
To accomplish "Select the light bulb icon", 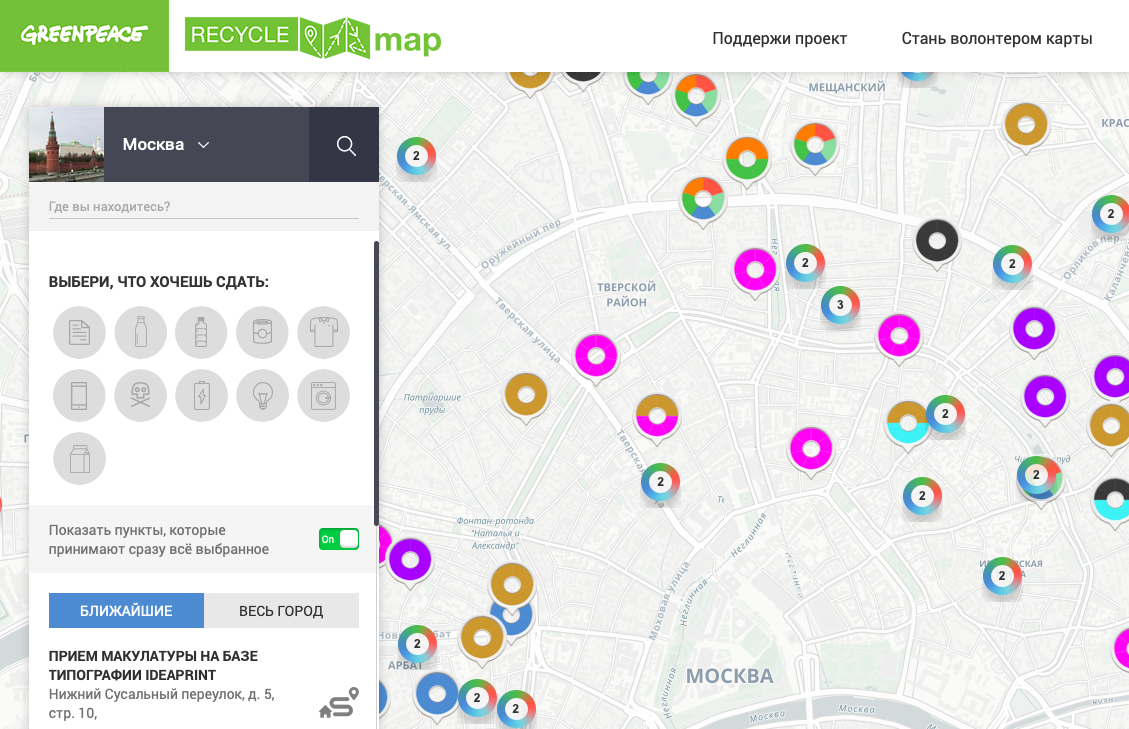I will tap(262, 396).
